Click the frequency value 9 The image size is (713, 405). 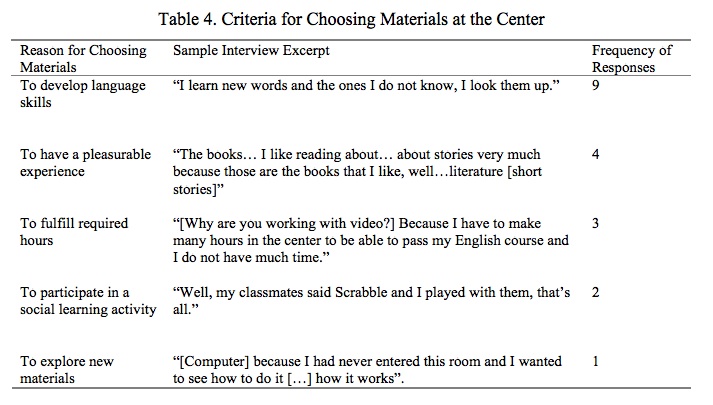pyautogui.click(x=597, y=87)
